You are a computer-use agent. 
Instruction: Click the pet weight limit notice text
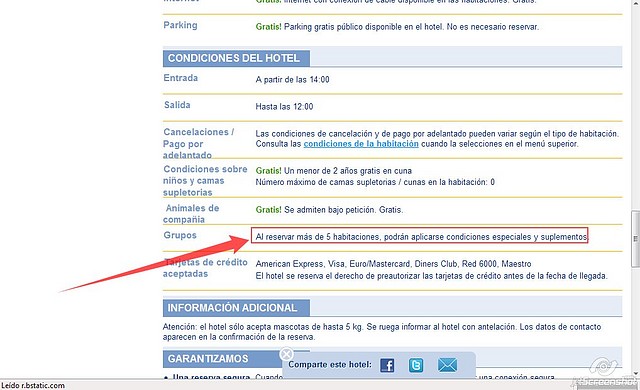coord(382,332)
